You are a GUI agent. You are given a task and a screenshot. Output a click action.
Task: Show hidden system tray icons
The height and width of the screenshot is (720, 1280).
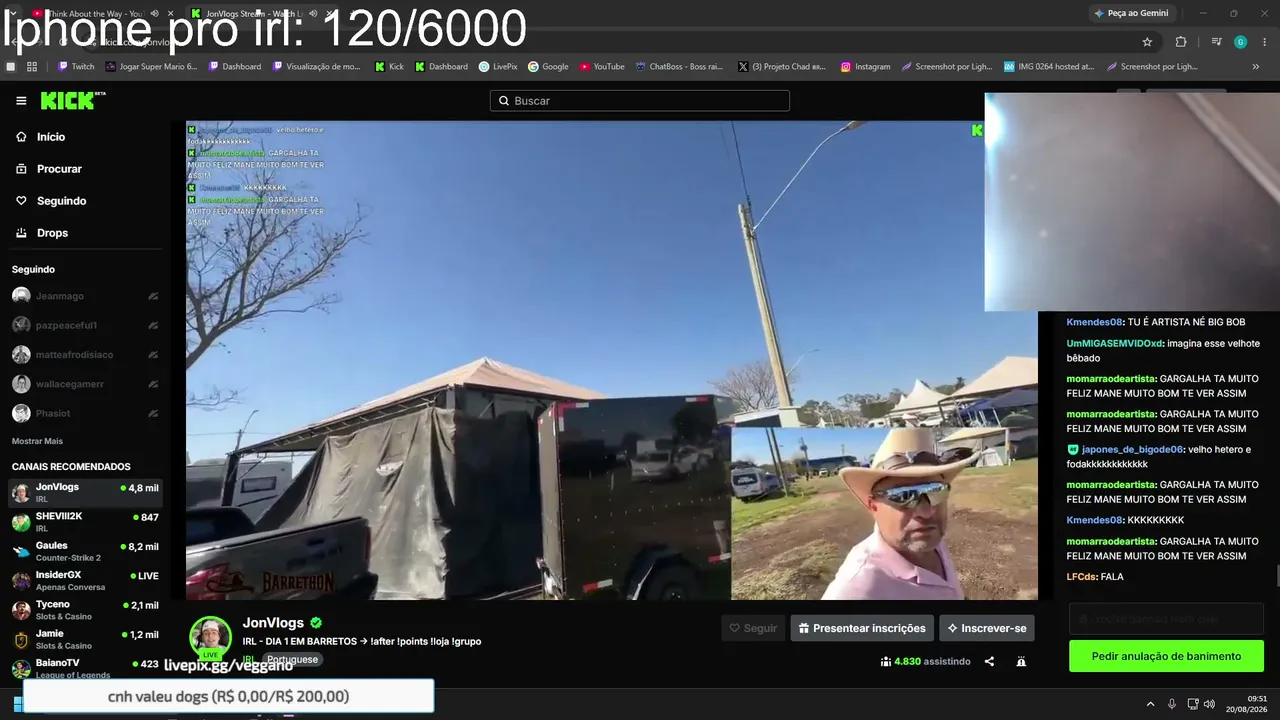pos(1150,704)
